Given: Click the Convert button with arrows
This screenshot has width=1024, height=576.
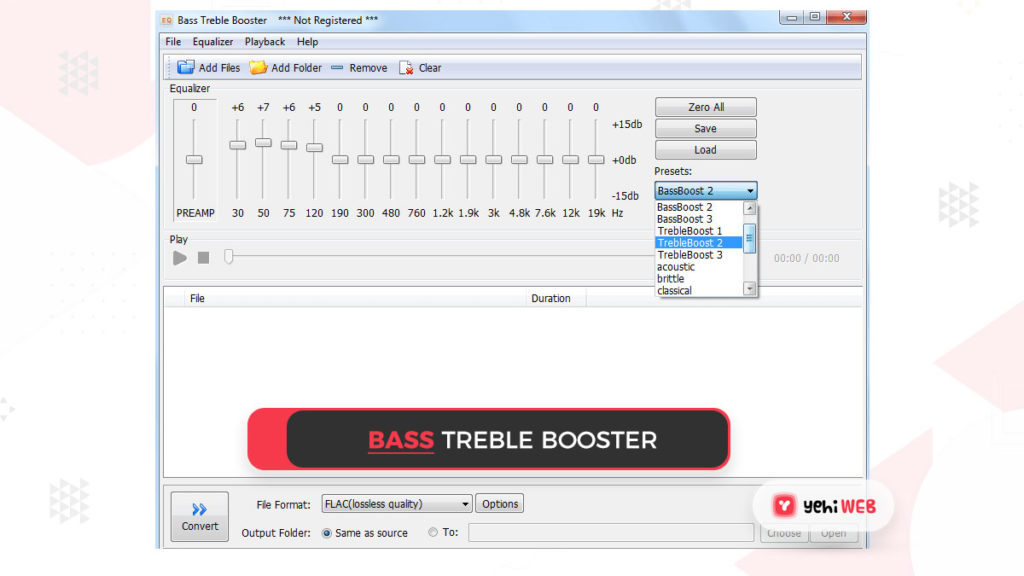Looking at the screenshot, I should [199, 516].
